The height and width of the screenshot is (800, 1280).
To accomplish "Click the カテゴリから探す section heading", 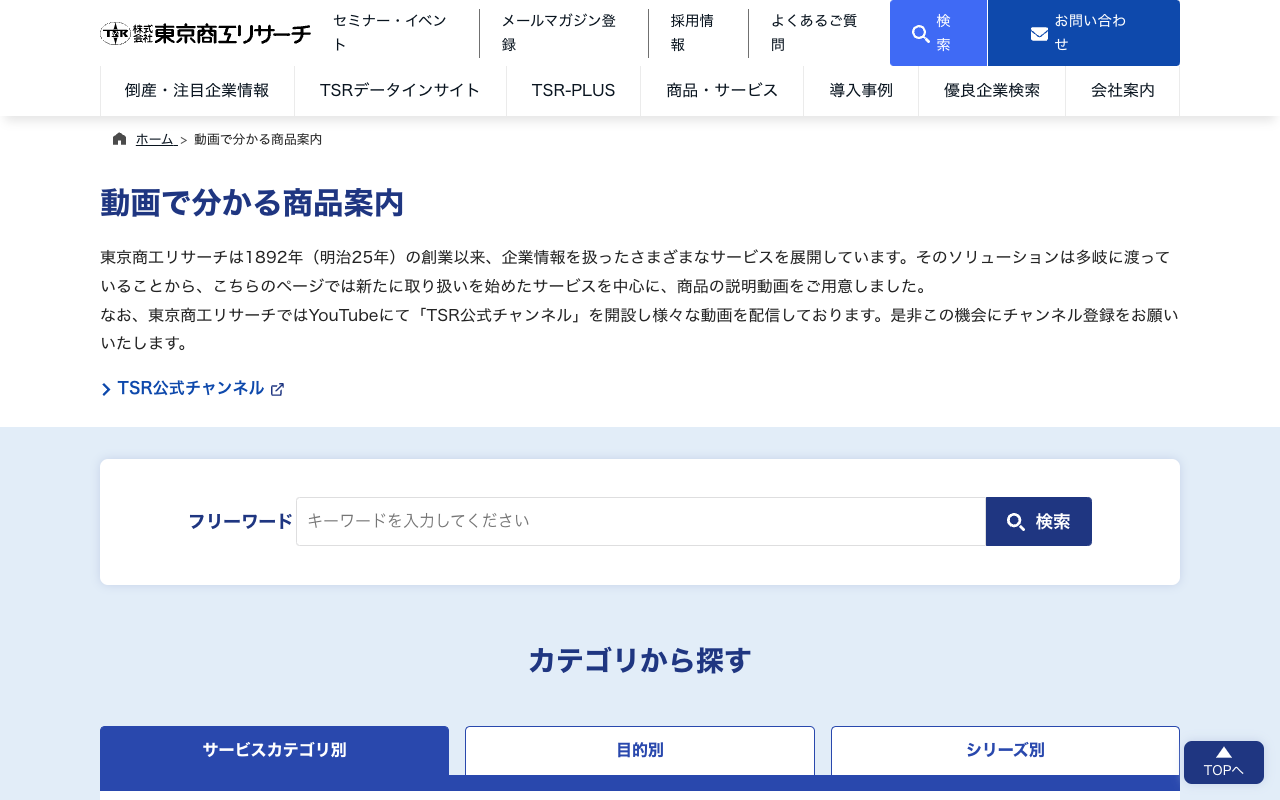I will pyautogui.click(x=640, y=661).
